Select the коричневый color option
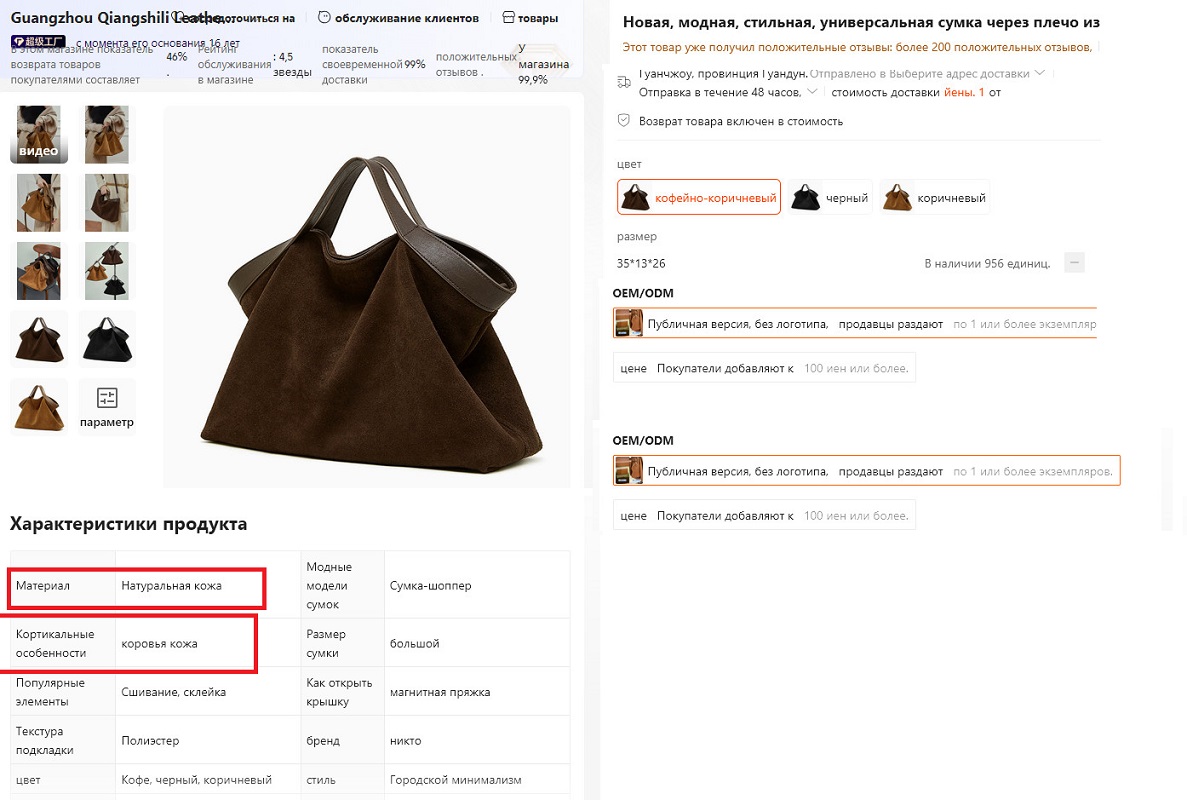 point(935,198)
